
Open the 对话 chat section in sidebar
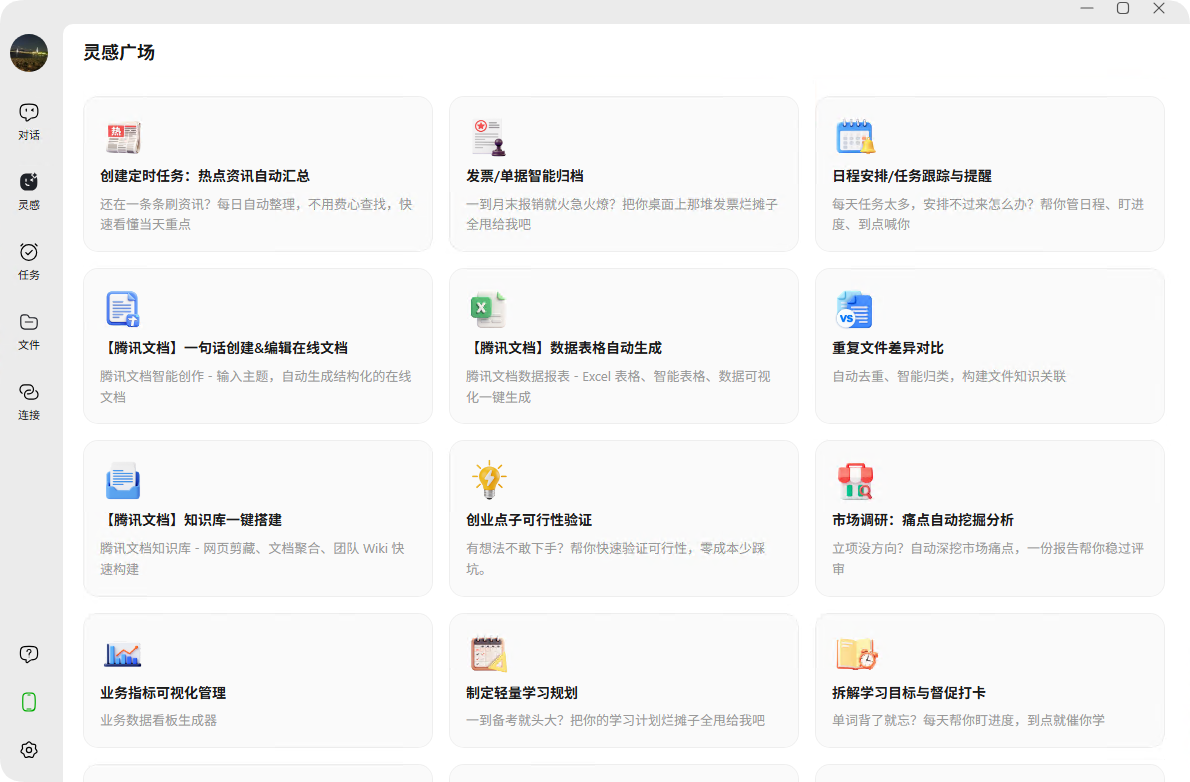(29, 120)
